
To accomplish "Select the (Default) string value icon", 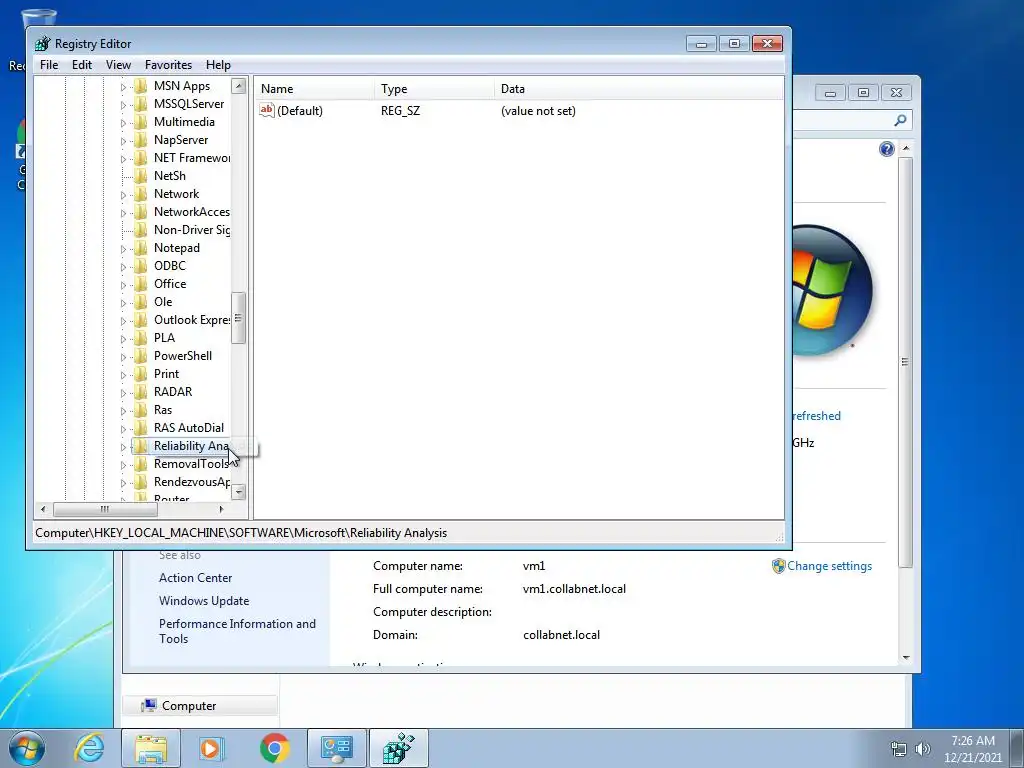I will pyautogui.click(x=266, y=110).
